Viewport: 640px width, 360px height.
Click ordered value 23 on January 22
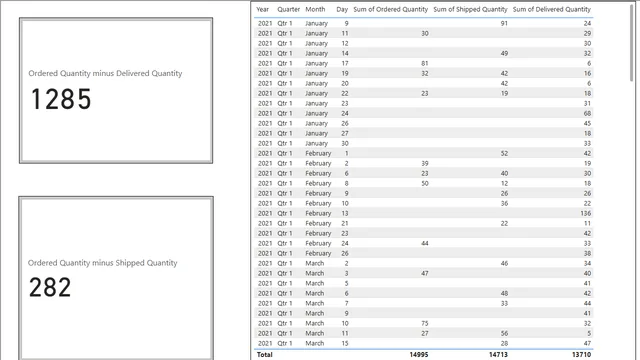425,93
